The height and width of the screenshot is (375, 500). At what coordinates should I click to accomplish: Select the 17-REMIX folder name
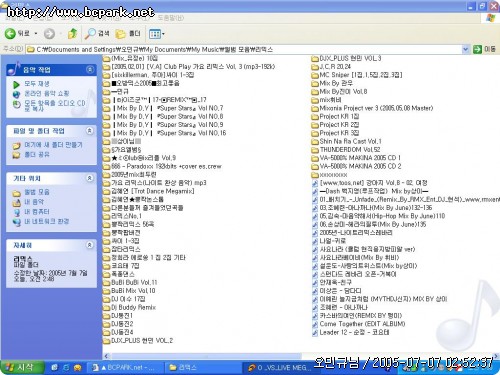159,100
